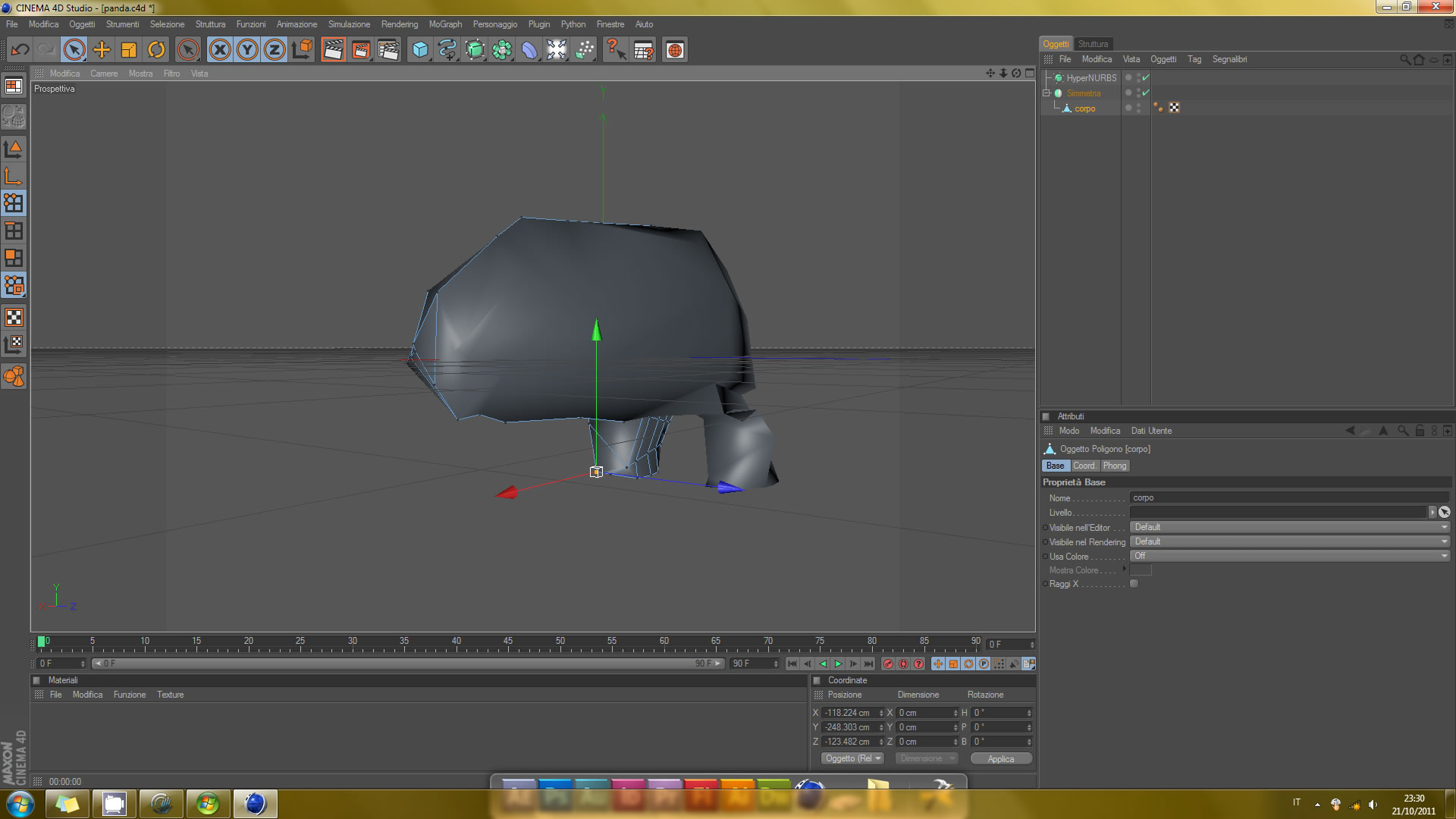The width and height of the screenshot is (1456, 819).
Task: Click the Undo arrow icon
Action: pyautogui.click(x=20, y=50)
